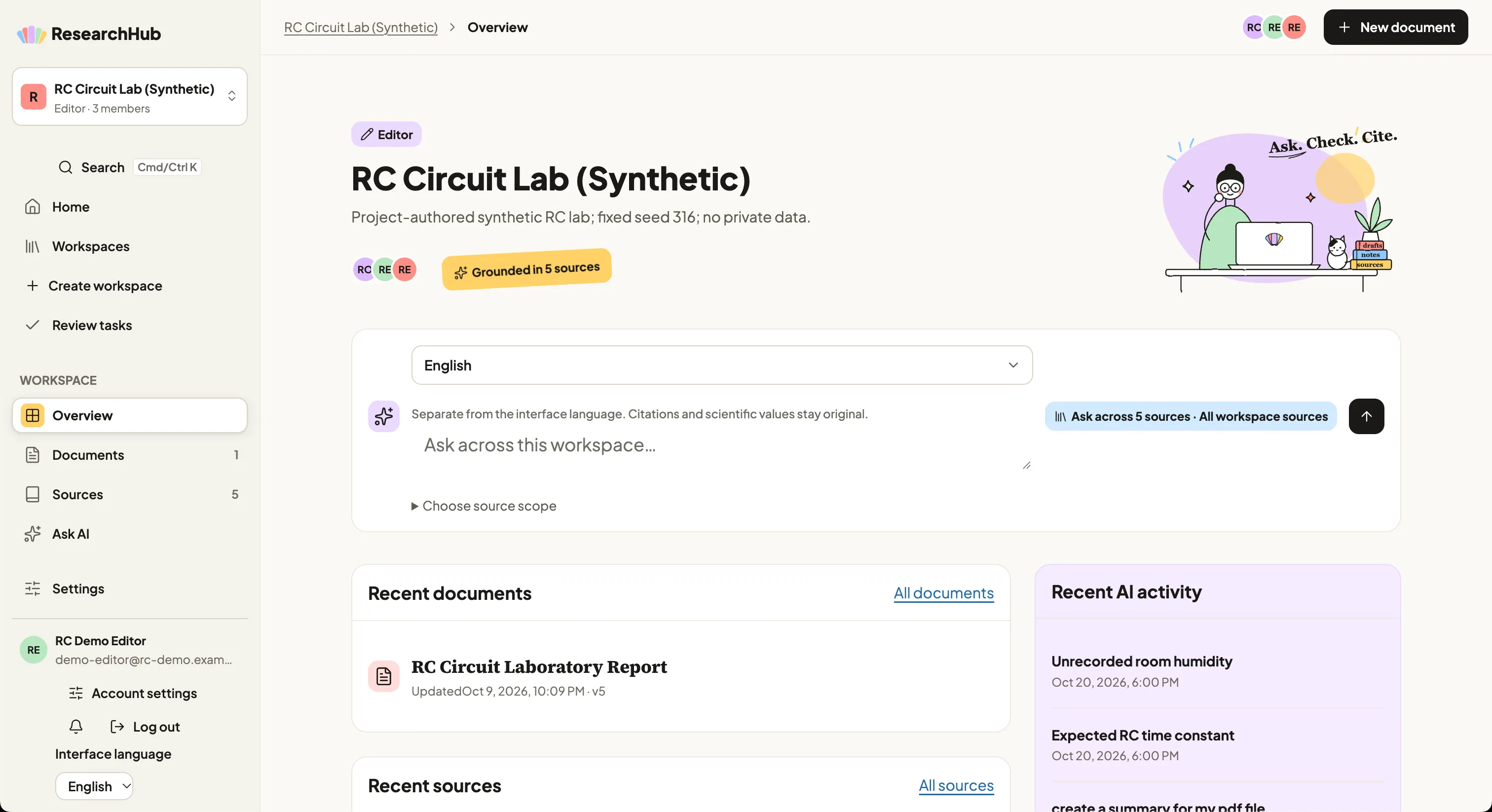Open Ask AI in sidebar

click(130, 533)
